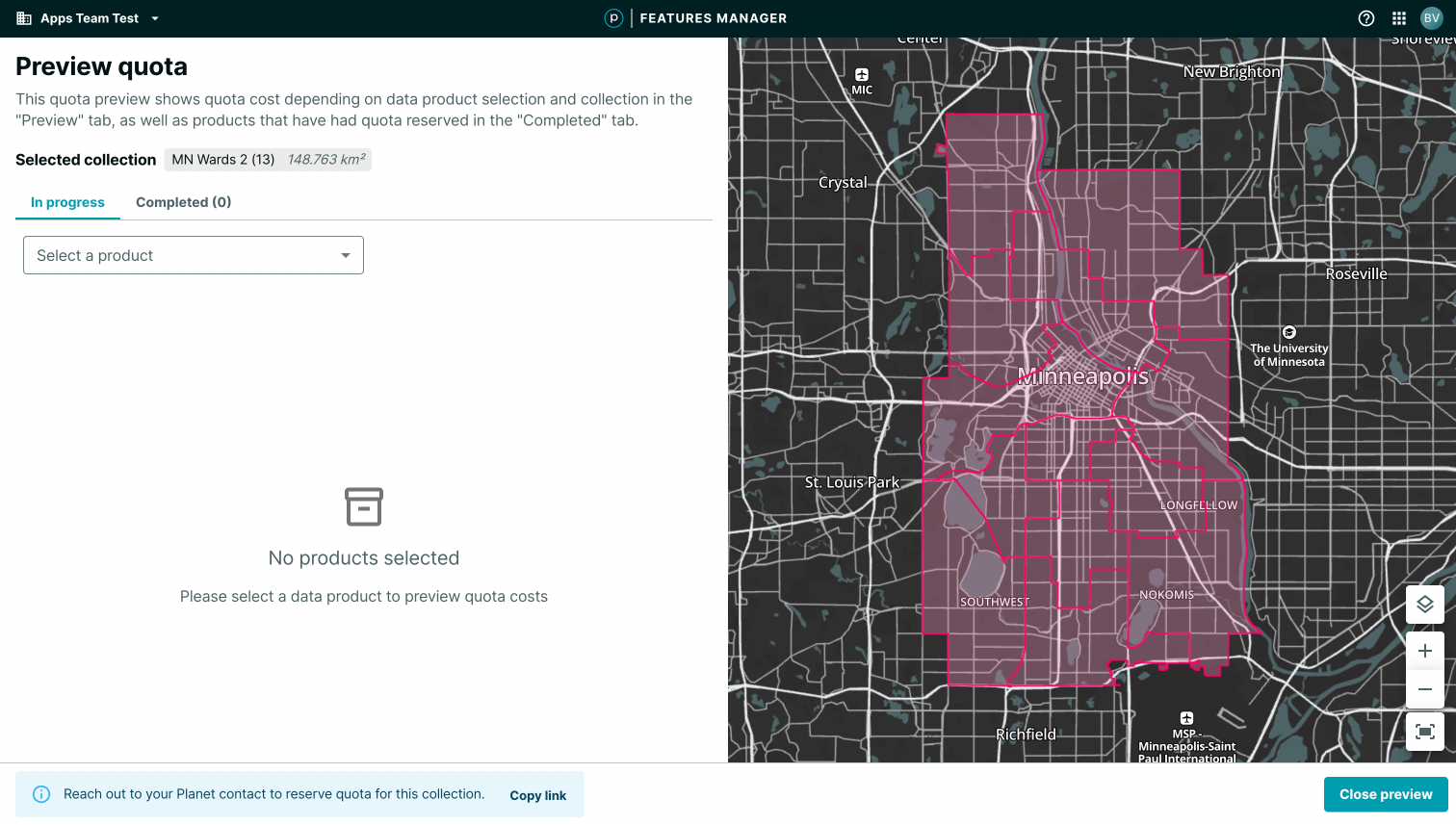Image resolution: width=1456 pixels, height=825 pixels.
Task: Click the 148.763 km² area value
Action: (x=326, y=160)
